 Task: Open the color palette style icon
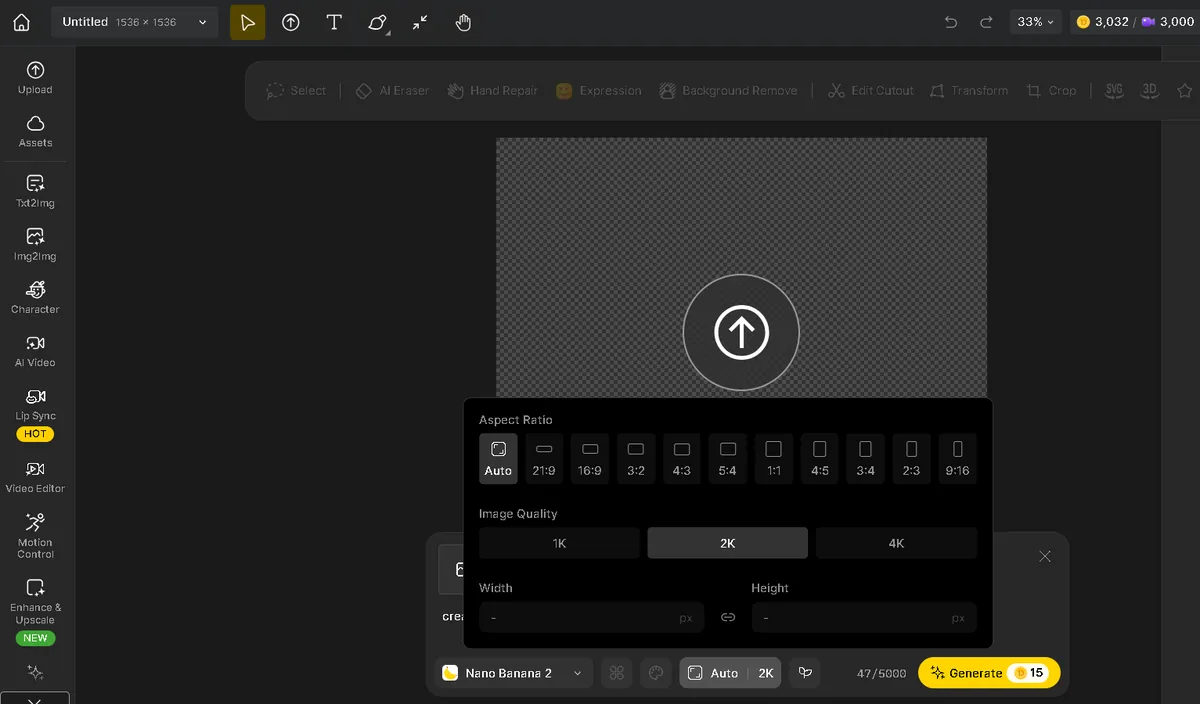(x=656, y=673)
